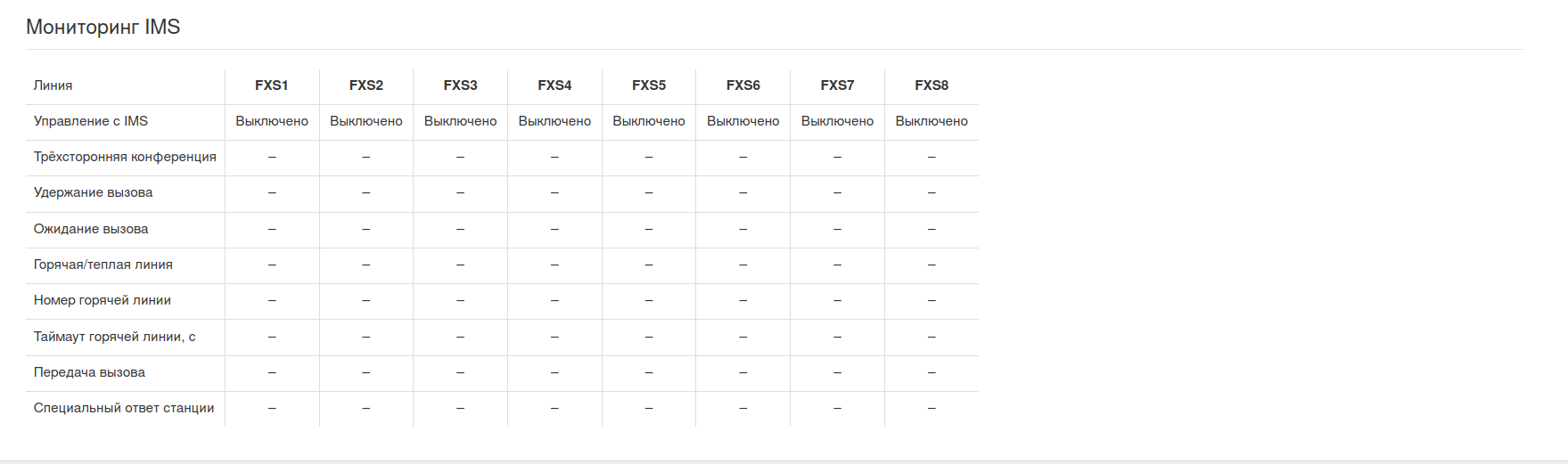Click the 'Ожидание вызова' row label
This screenshot has width=1568, height=464.
91,229
